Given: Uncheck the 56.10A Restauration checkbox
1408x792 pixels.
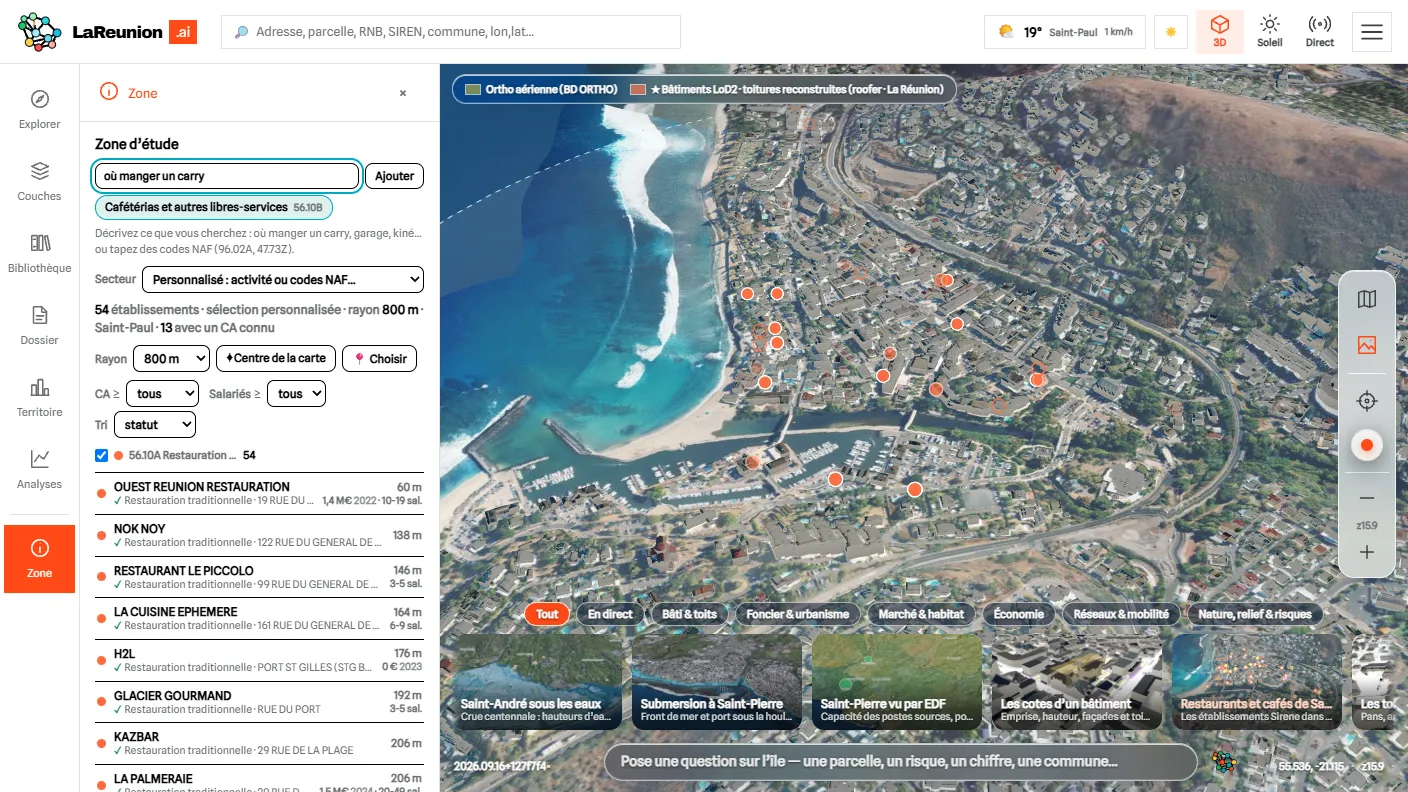Looking at the screenshot, I should pos(101,455).
